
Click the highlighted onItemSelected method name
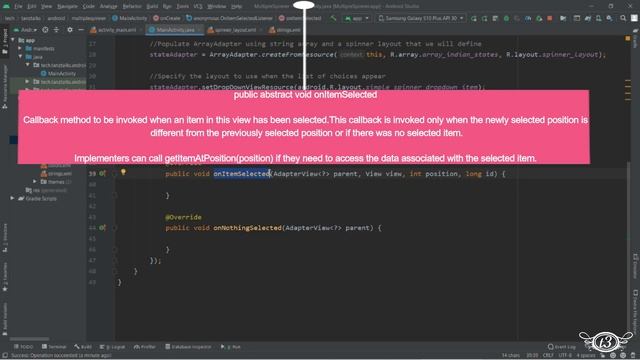click(242, 173)
